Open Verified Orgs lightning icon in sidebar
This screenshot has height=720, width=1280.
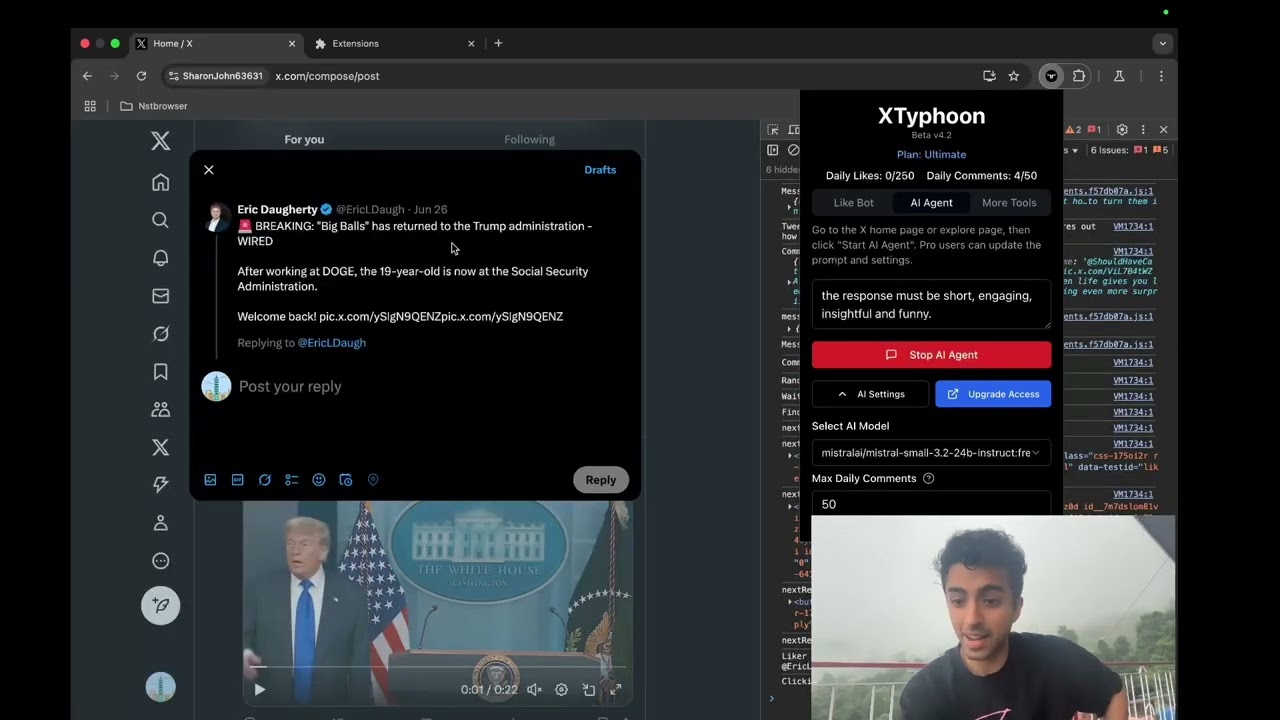tap(160, 485)
